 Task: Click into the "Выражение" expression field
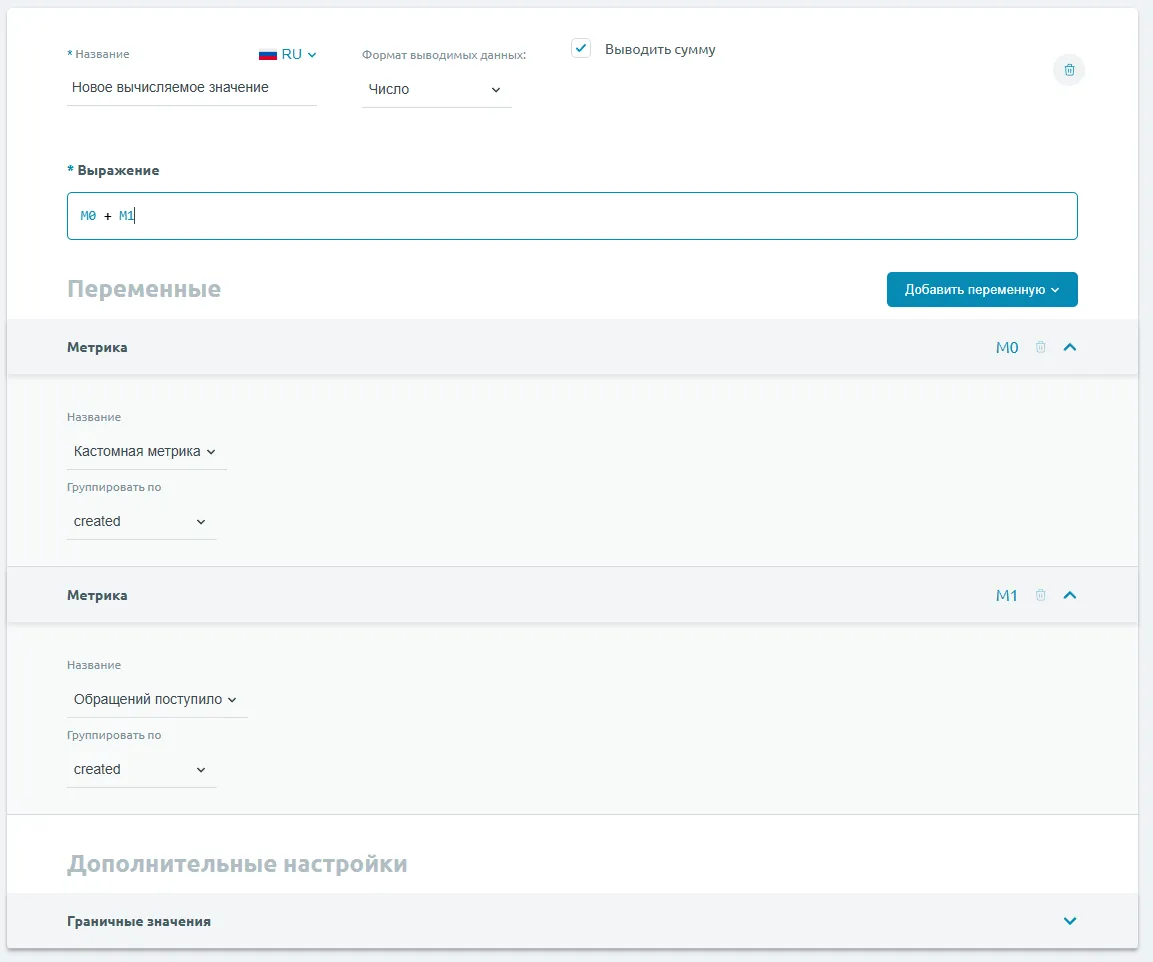point(572,216)
